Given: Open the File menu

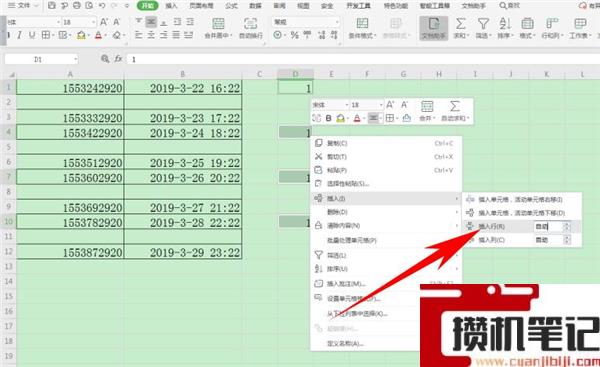Looking at the screenshot, I should pyautogui.click(x=23, y=5).
